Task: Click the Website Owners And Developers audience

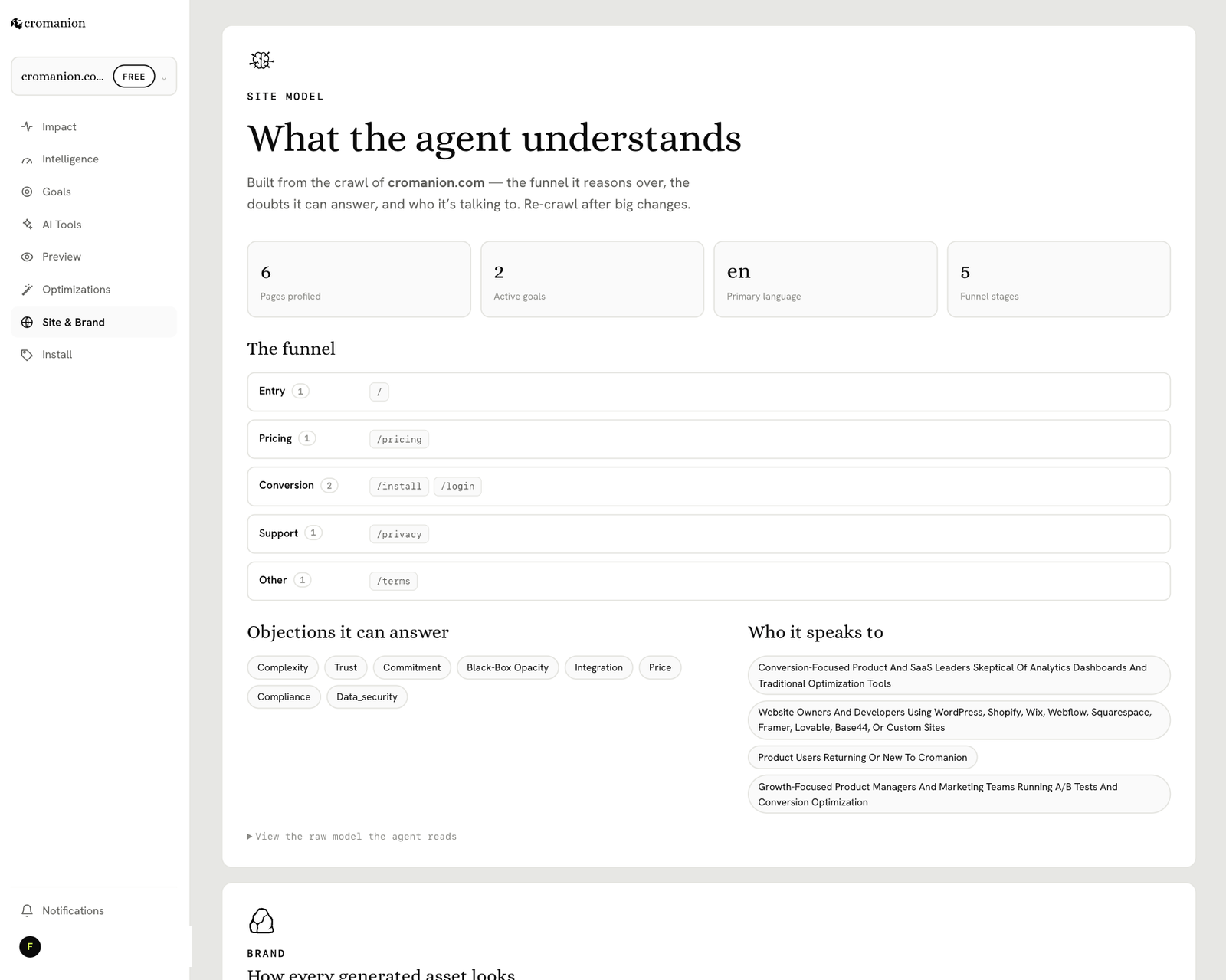Action: (959, 720)
